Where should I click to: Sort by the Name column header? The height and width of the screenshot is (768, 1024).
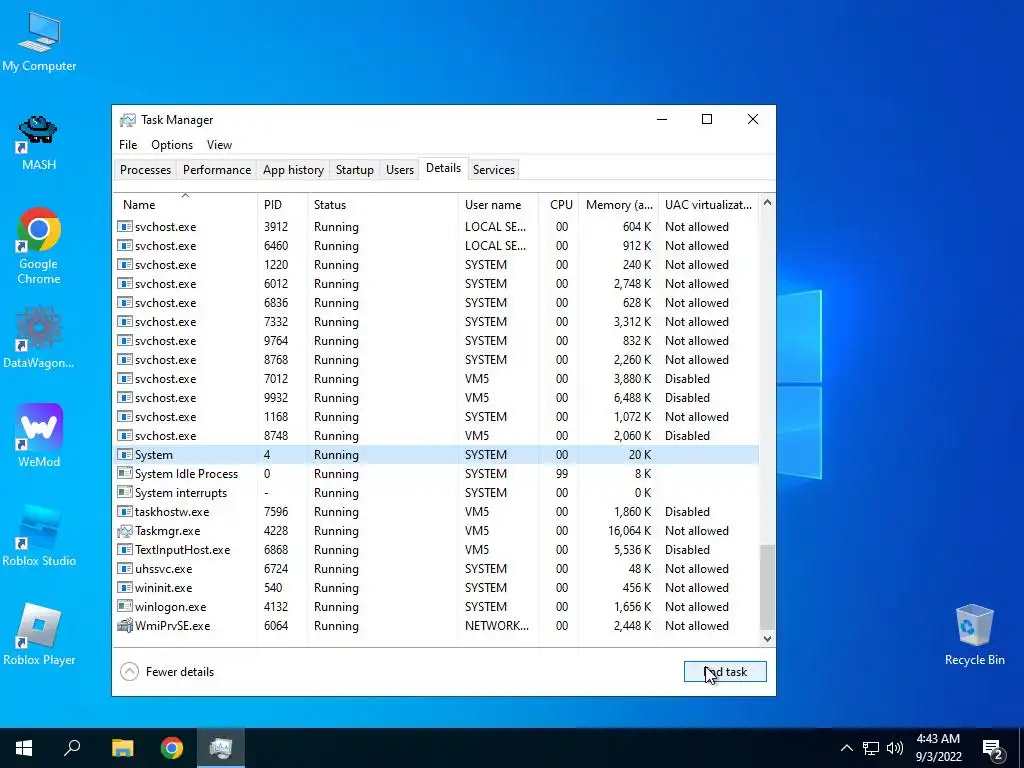coord(185,204)
